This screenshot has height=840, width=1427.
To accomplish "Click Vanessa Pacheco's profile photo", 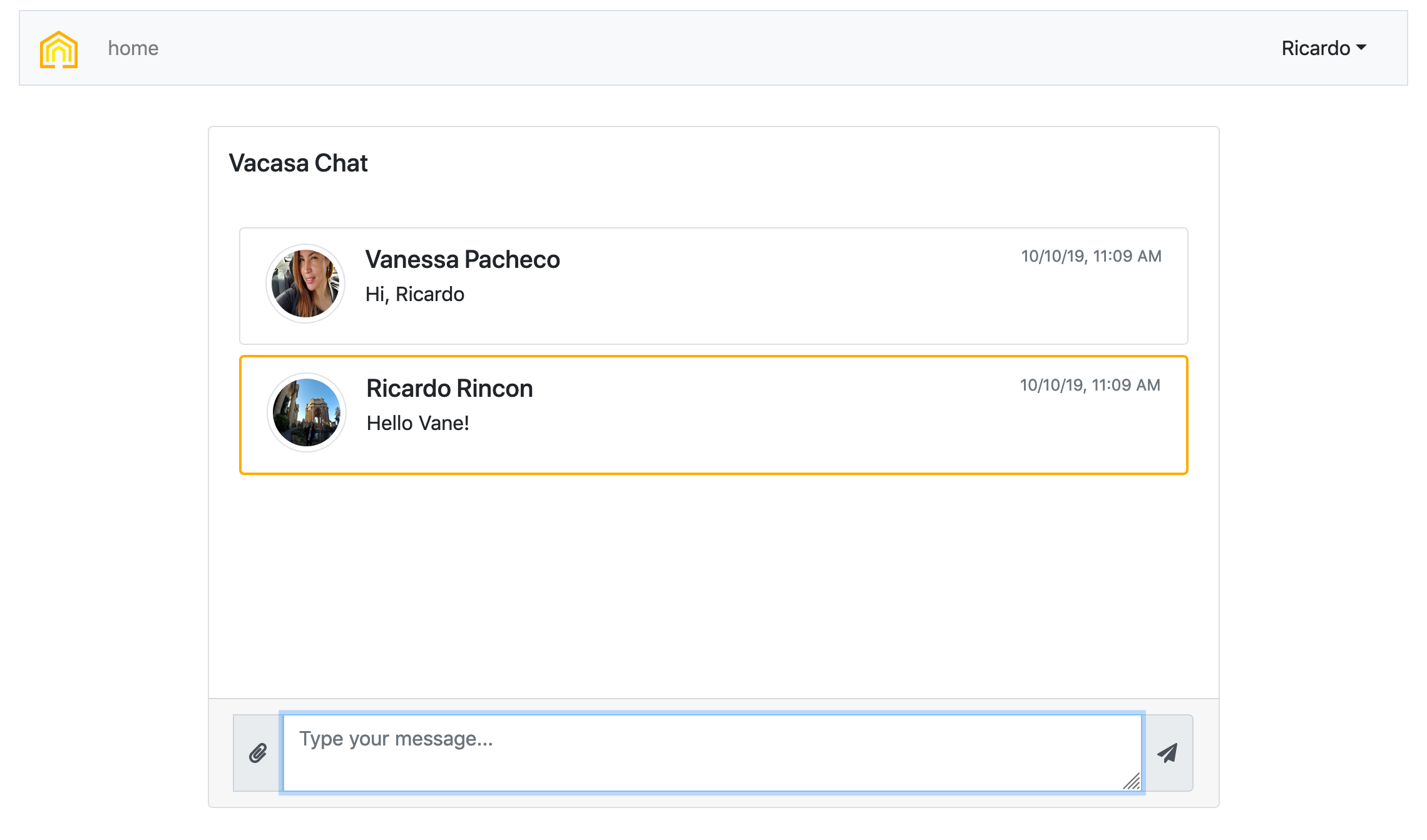I will 305,284.
